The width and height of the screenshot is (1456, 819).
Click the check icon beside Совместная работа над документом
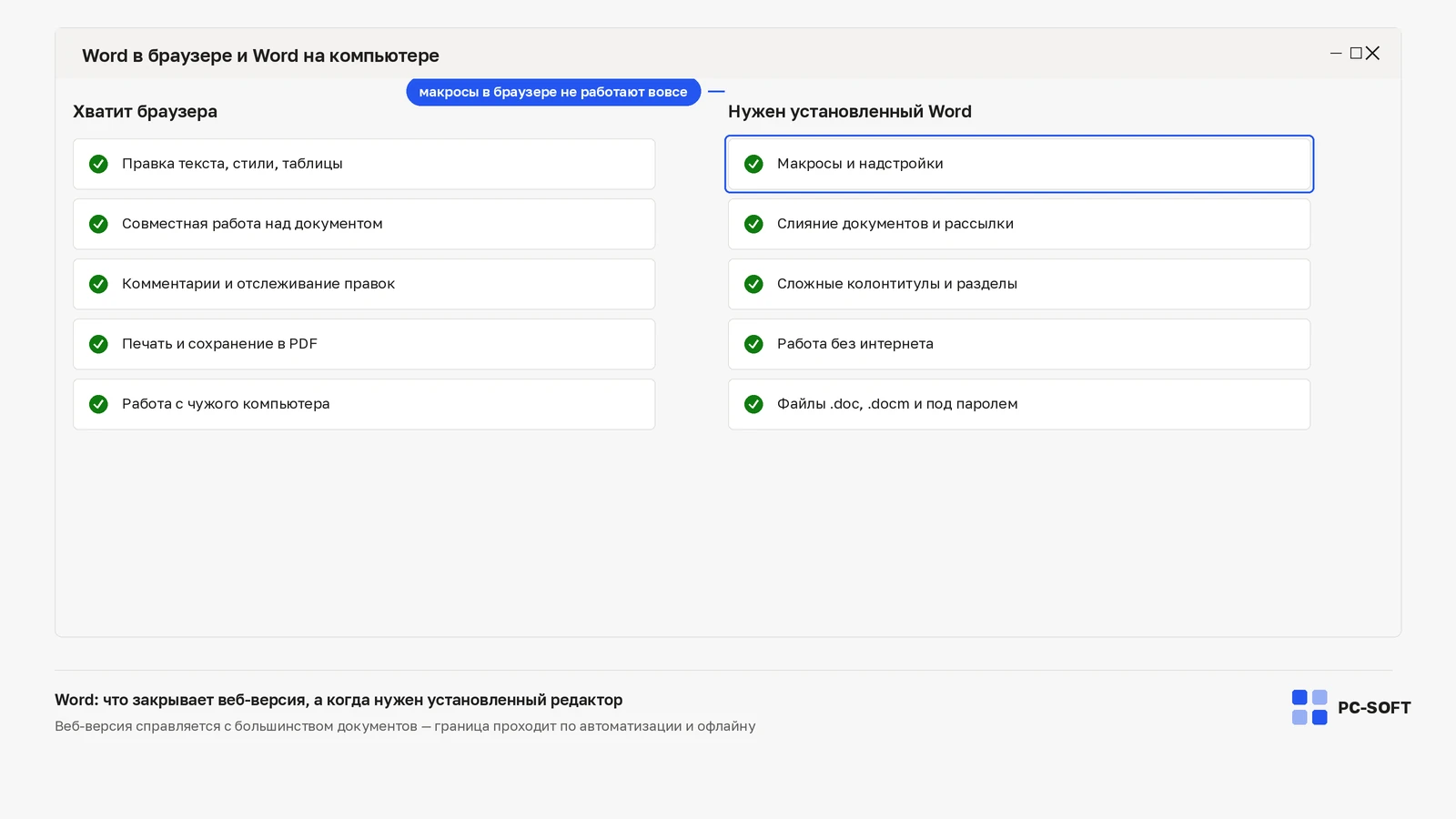[x=98, y=224]
